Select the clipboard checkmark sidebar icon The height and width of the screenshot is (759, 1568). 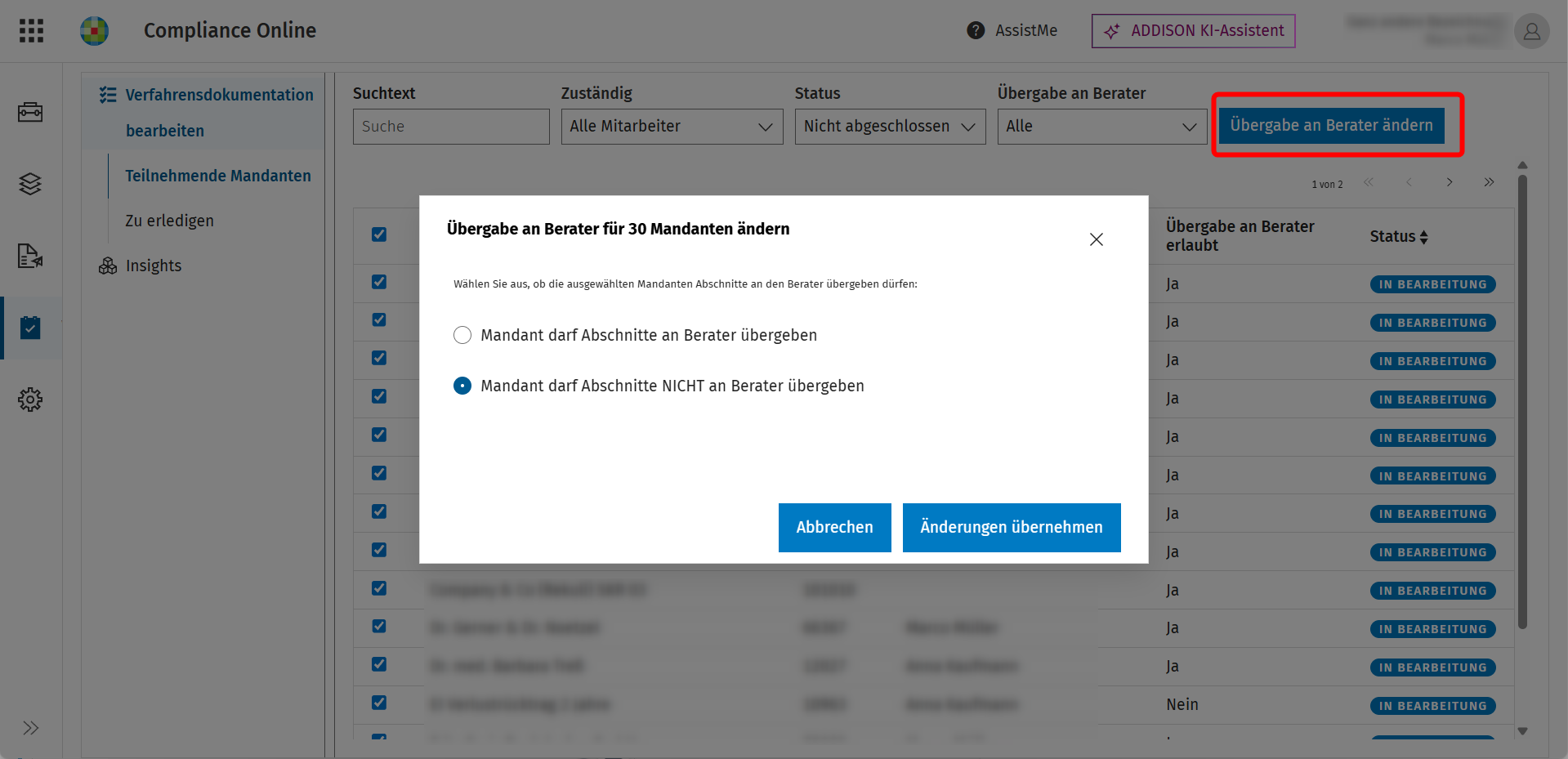30,328
